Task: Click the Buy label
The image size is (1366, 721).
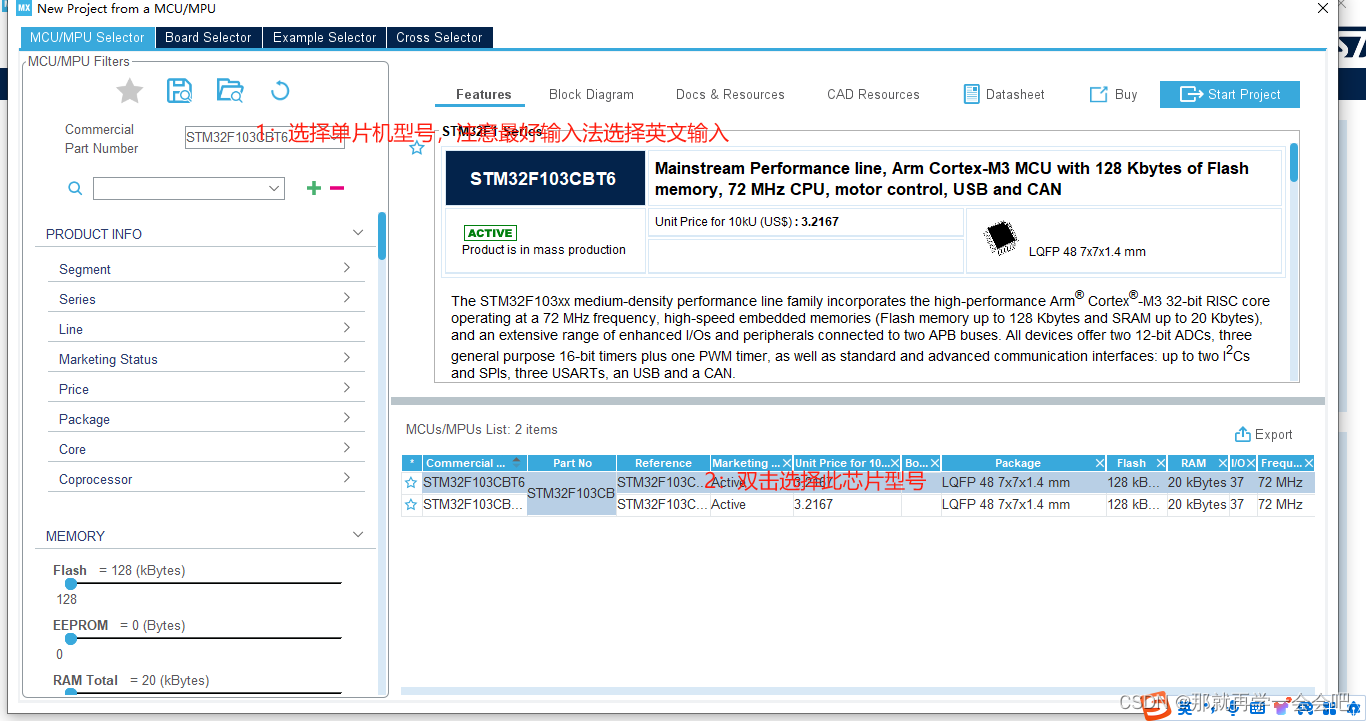Action: click(x=1126, y=94)
